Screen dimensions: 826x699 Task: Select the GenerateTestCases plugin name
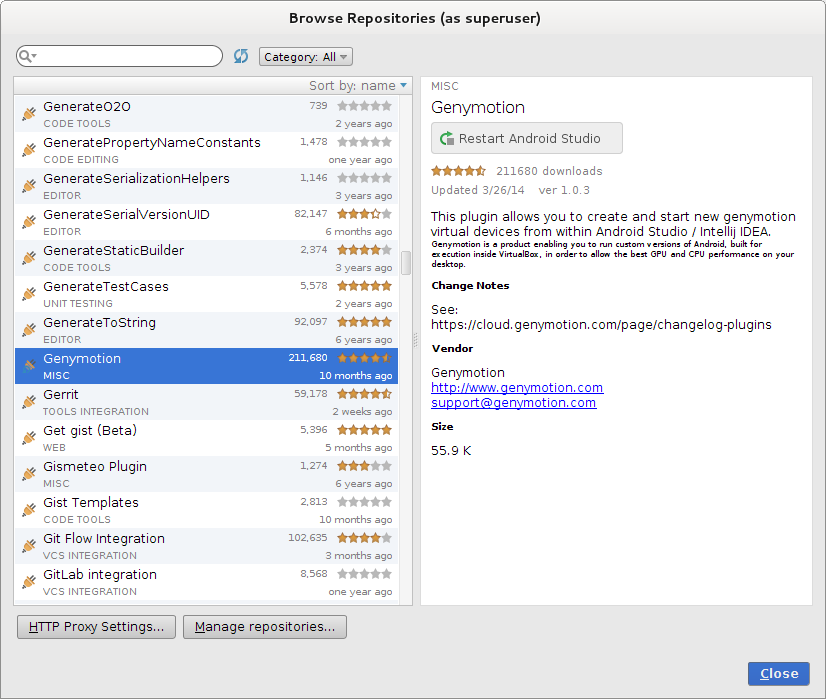click(x=106, y=287)
